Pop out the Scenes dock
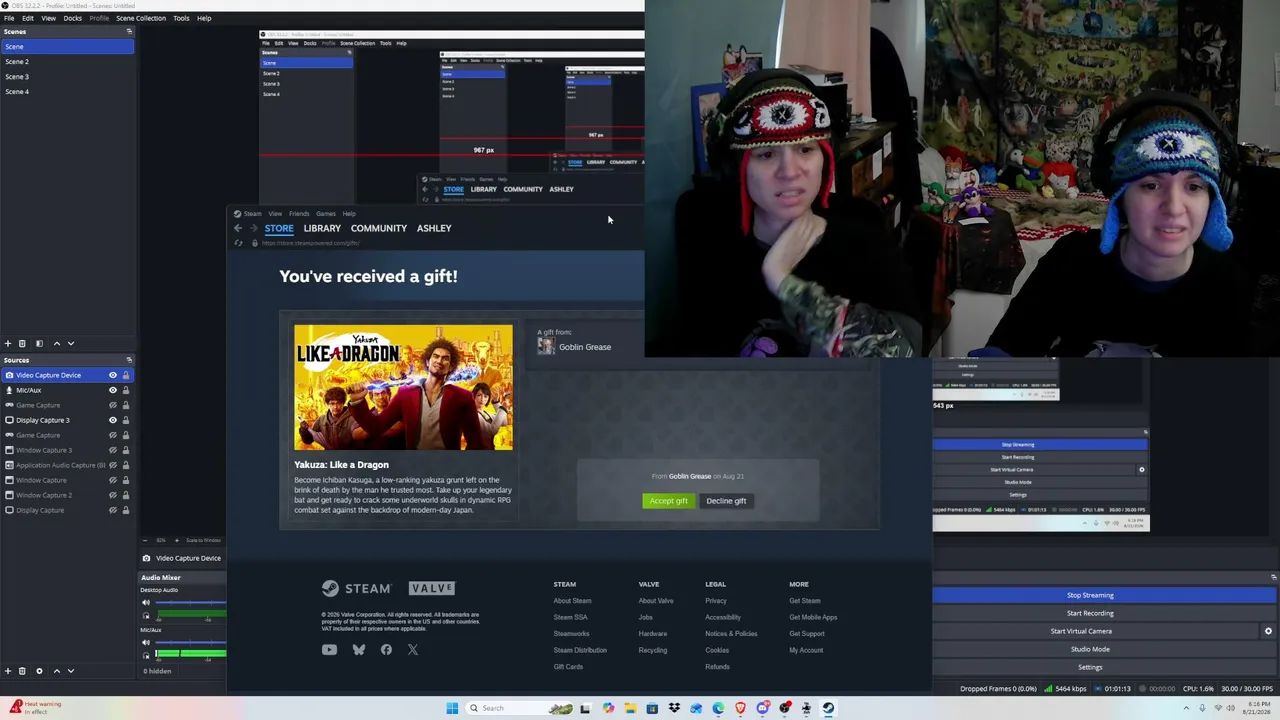 [129, 31]
